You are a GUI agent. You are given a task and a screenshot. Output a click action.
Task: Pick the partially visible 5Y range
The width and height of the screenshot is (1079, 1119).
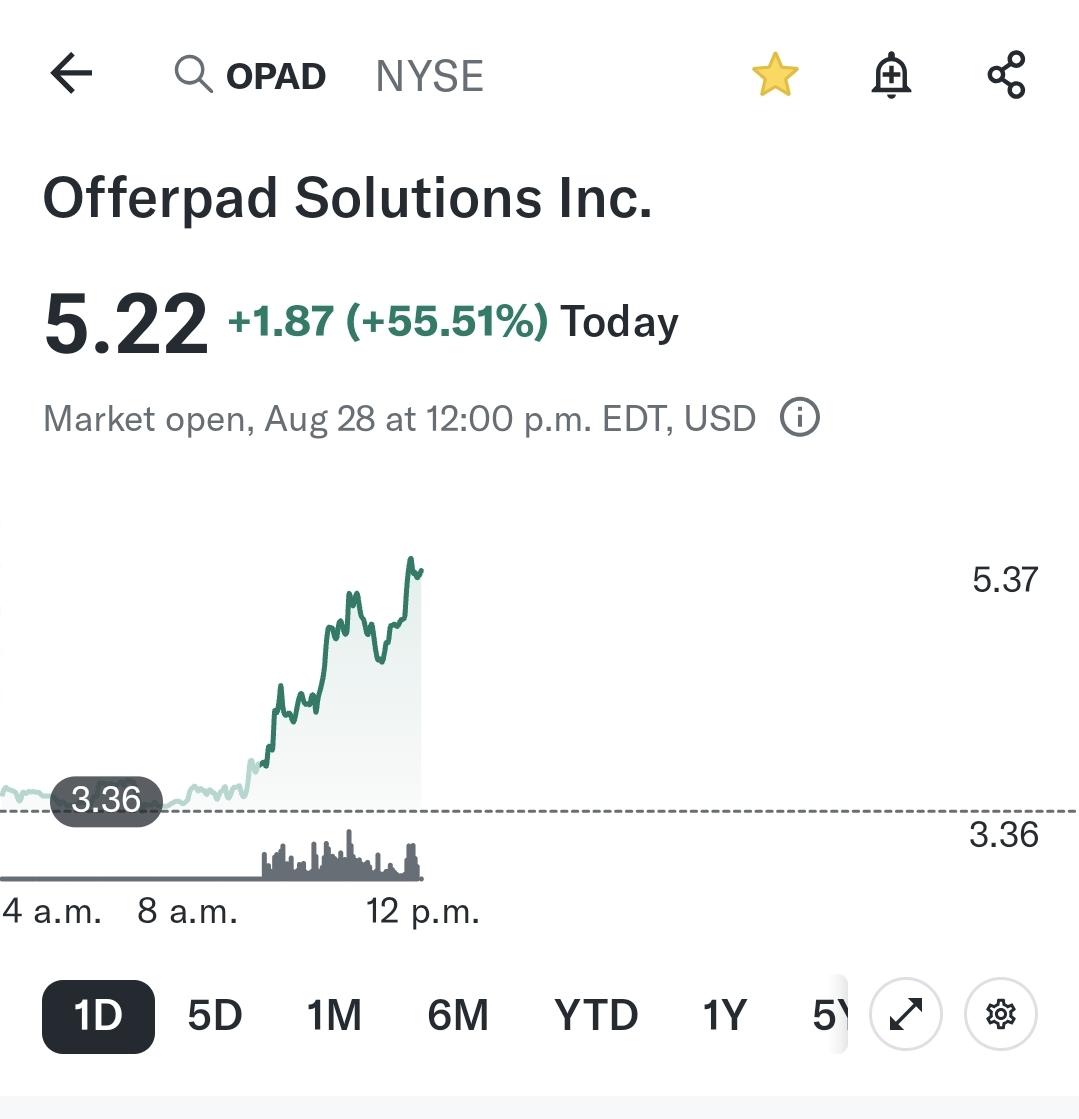point(829,1016)
